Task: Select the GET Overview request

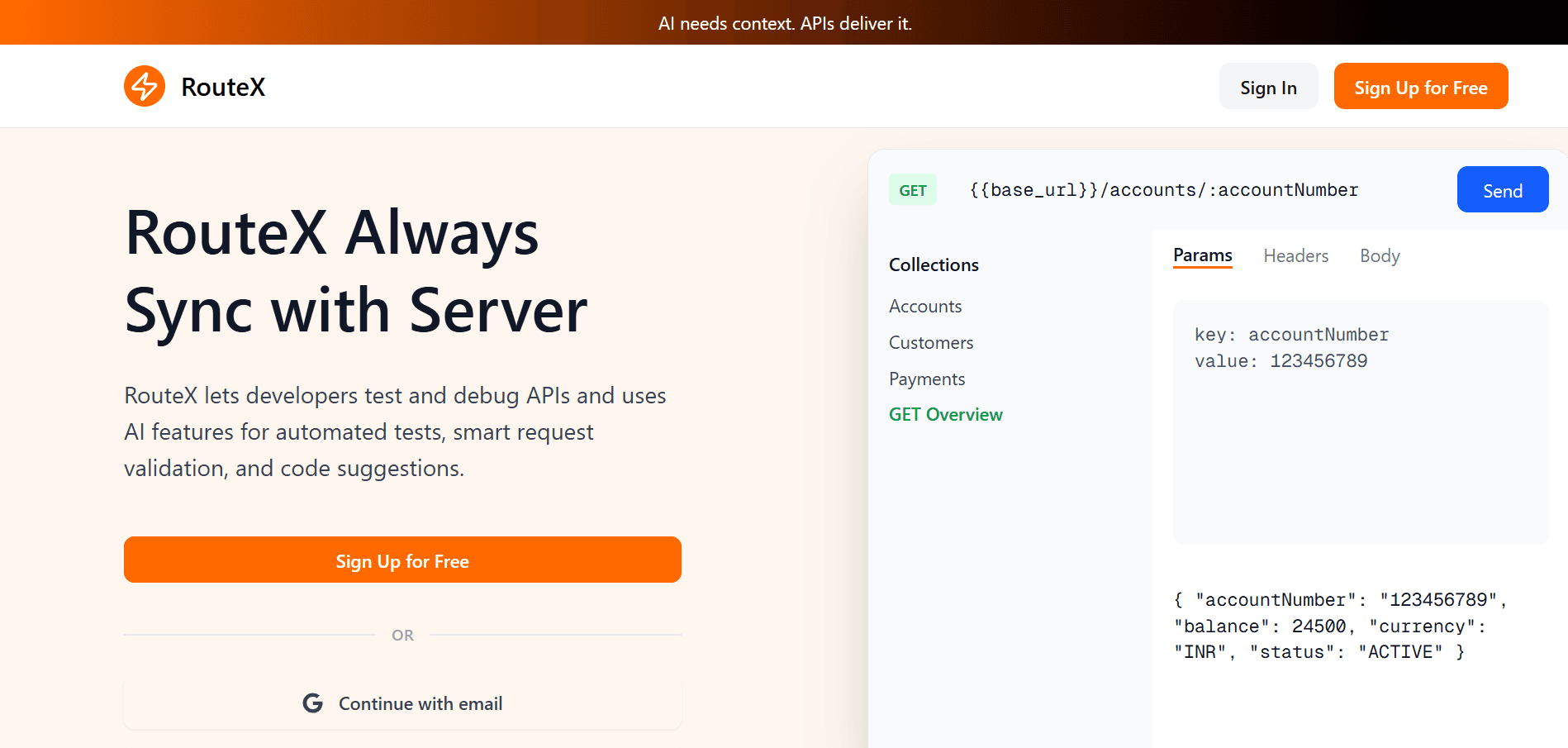Action: (945, 415)
